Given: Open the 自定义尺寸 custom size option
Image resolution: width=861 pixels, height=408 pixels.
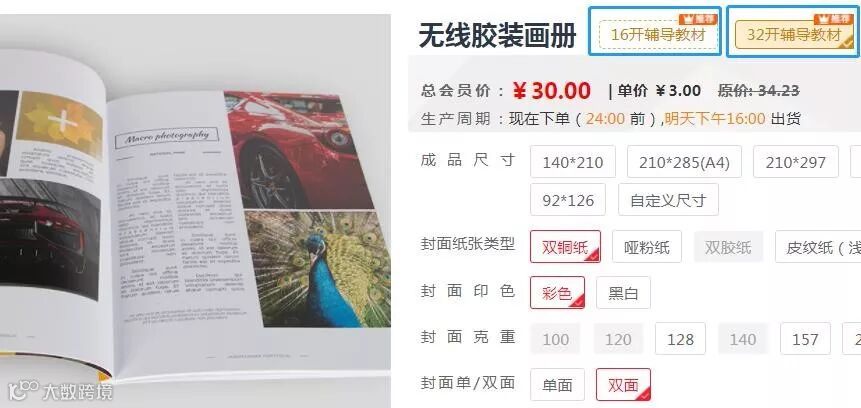Looking at the screenshot, I should point(668,200).
